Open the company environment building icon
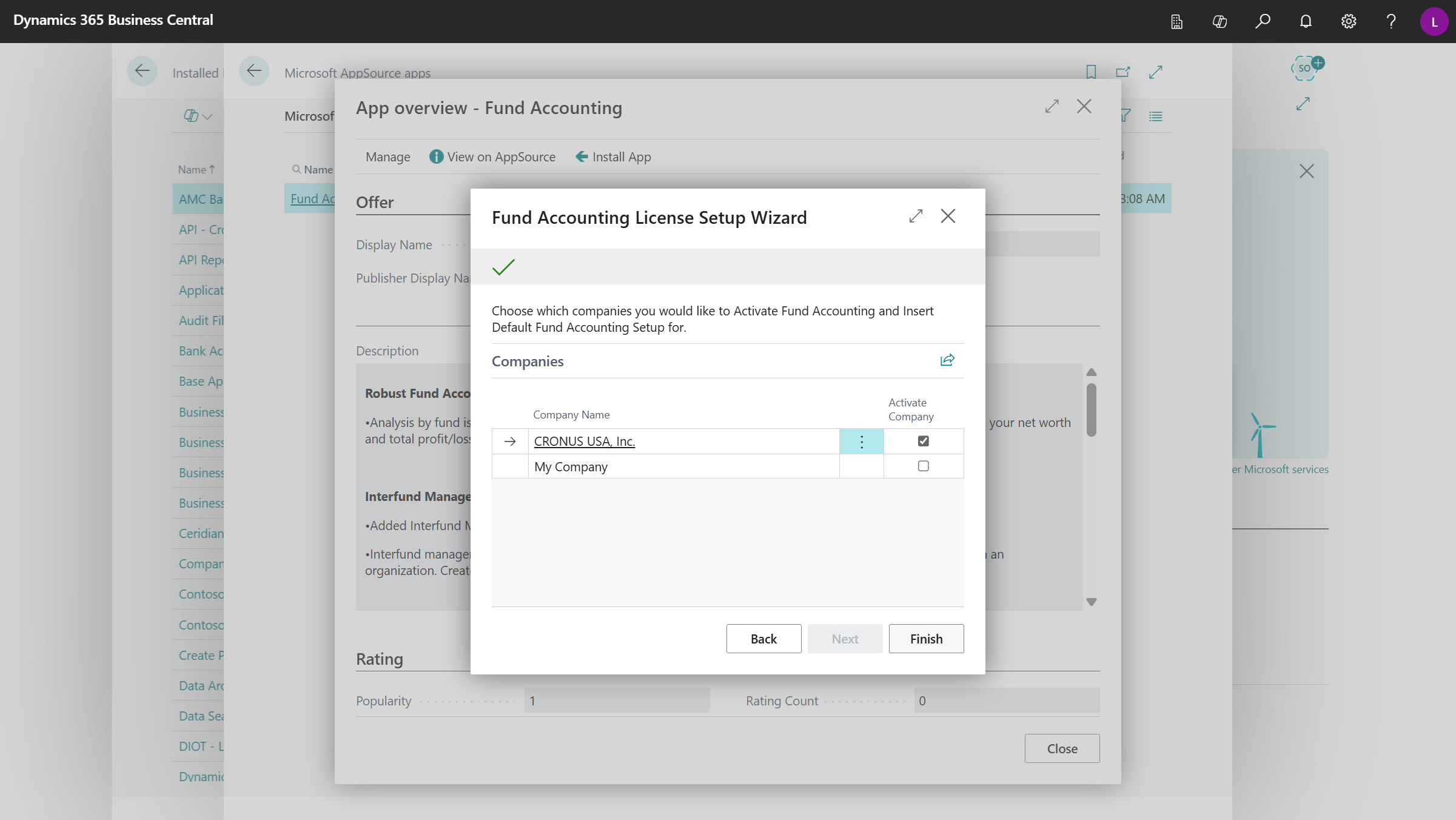The height and width of the screenshot is (820, 1456). pyautogui.click(x=1176, y=21)
